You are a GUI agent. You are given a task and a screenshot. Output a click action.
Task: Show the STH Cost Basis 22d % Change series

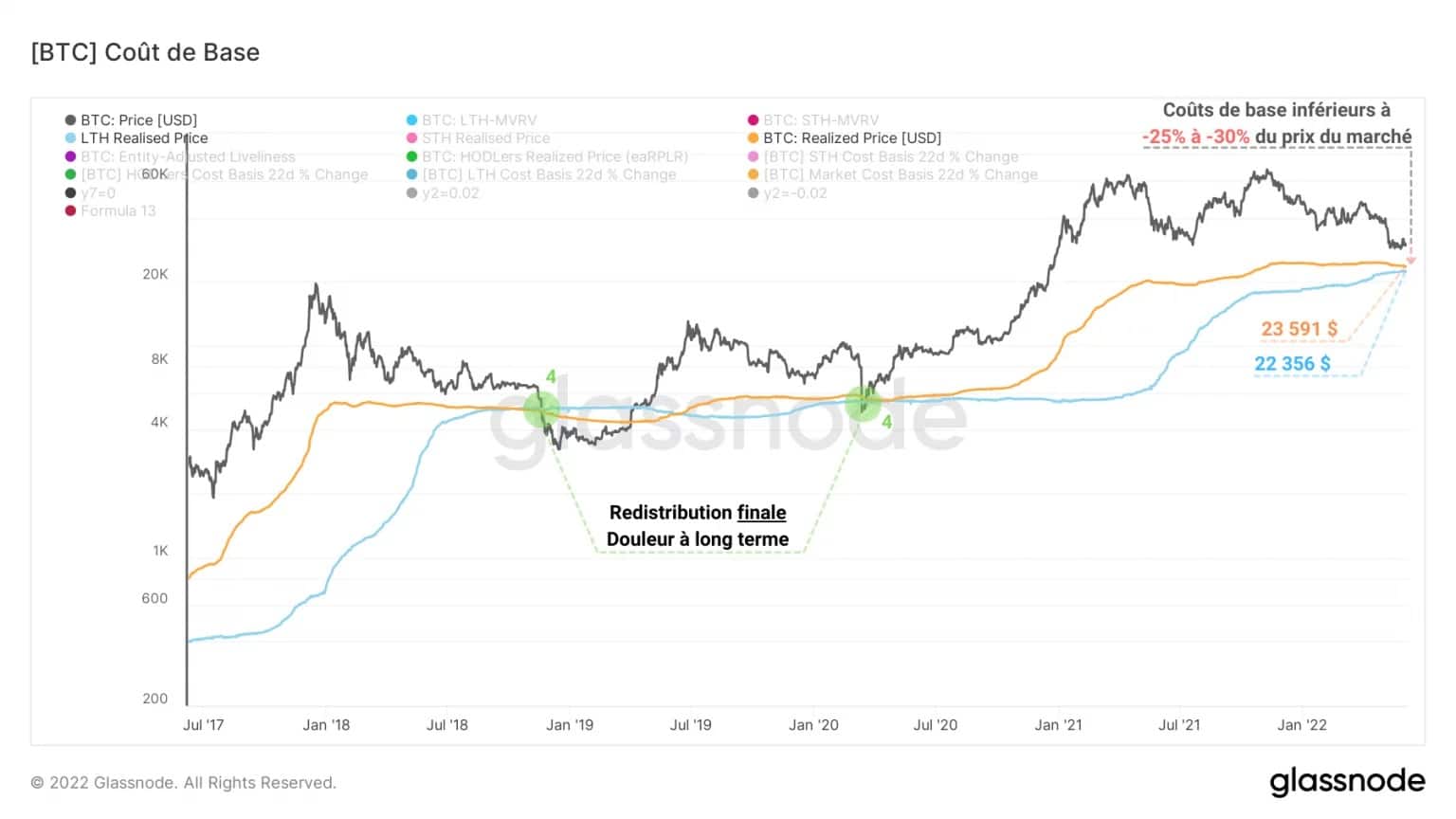pyautogui.click(x=883, y=156)
